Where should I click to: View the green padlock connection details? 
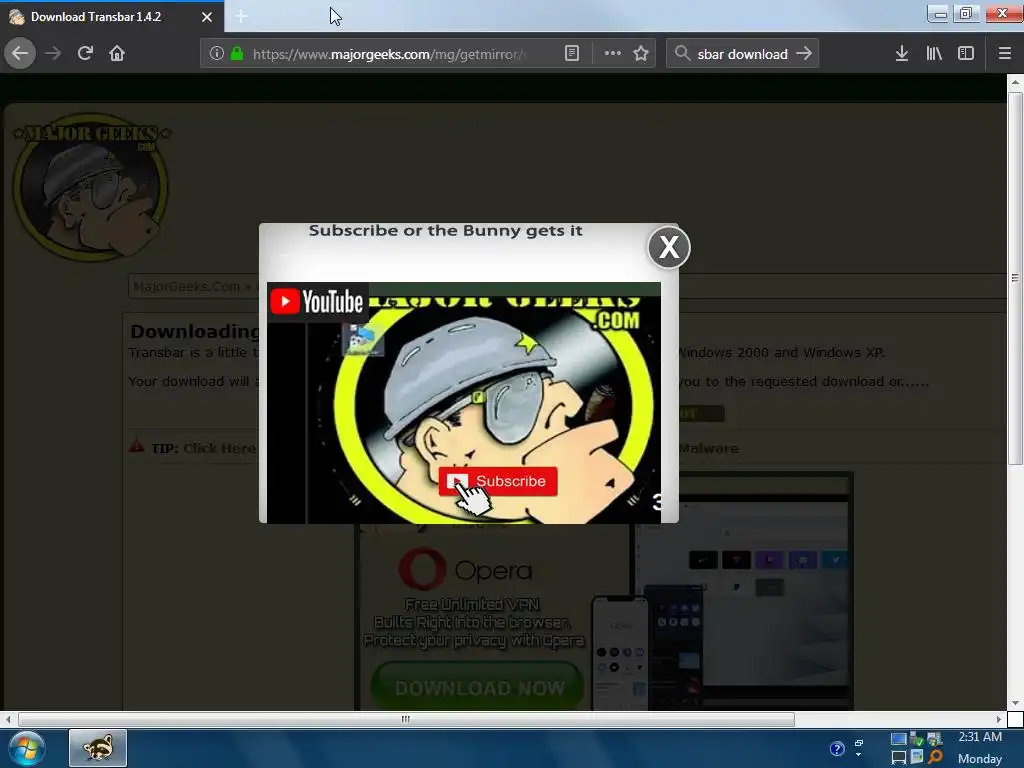point(237,54)
